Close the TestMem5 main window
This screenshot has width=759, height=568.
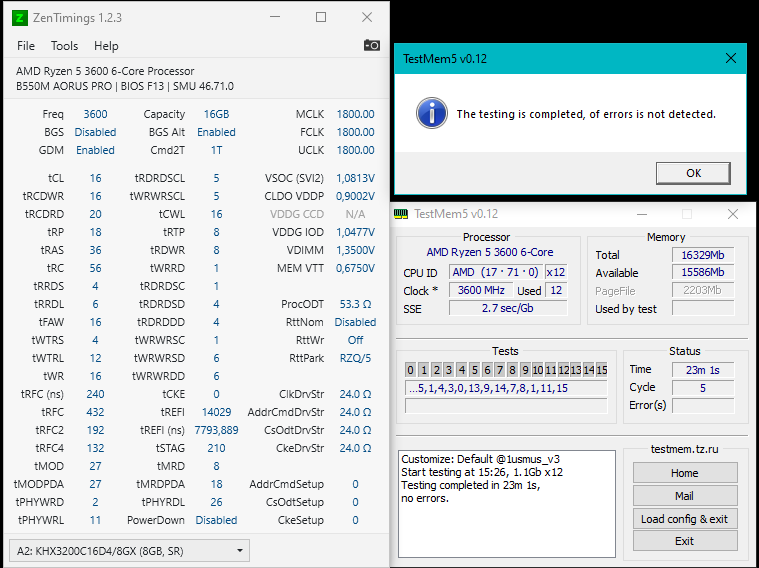[733, 214]
